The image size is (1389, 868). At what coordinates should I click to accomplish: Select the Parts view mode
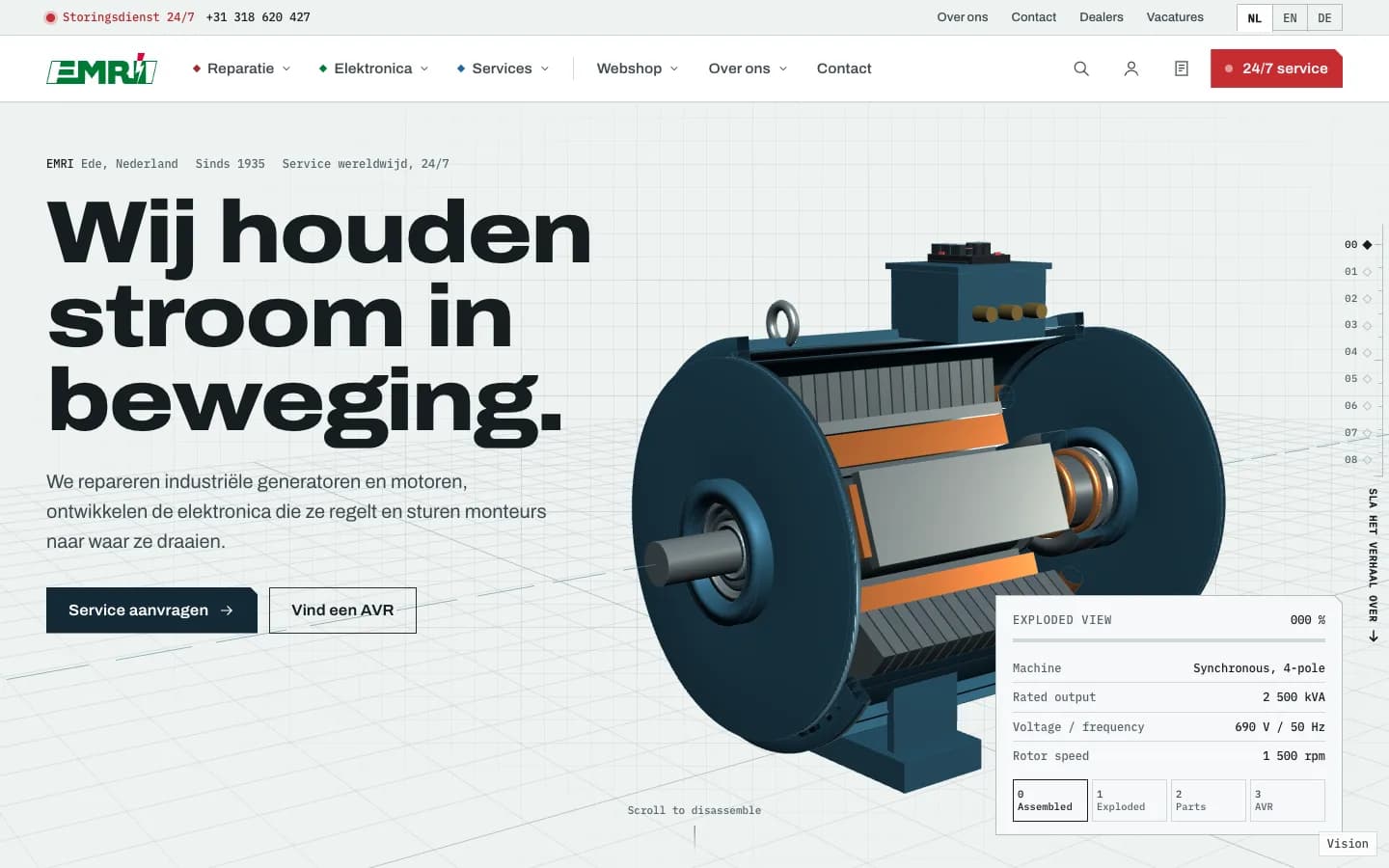tap(1209, 800)
